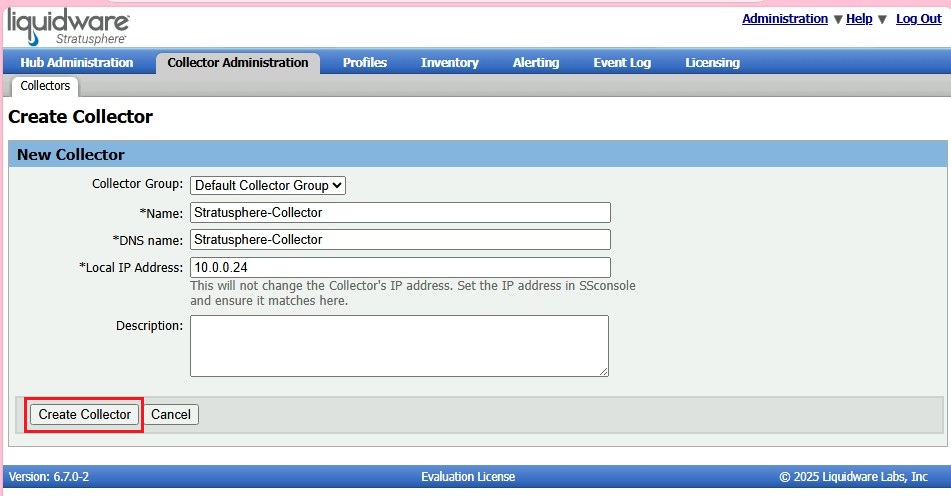Click the IP address hint text
951x496 pixels.
tap(412, 293)
